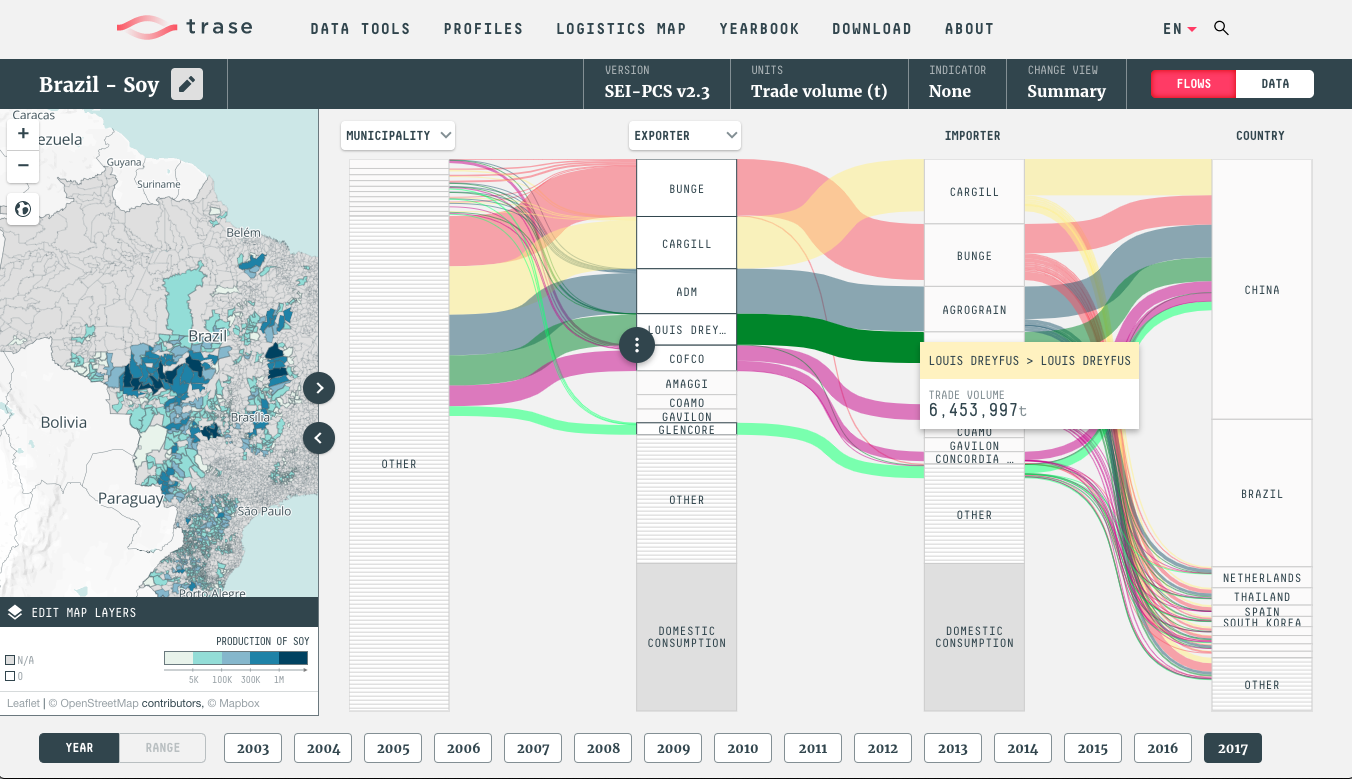Select year 2003
Image resolution: width=1352 pixels, height=779 pixels.
pos(253,748)
